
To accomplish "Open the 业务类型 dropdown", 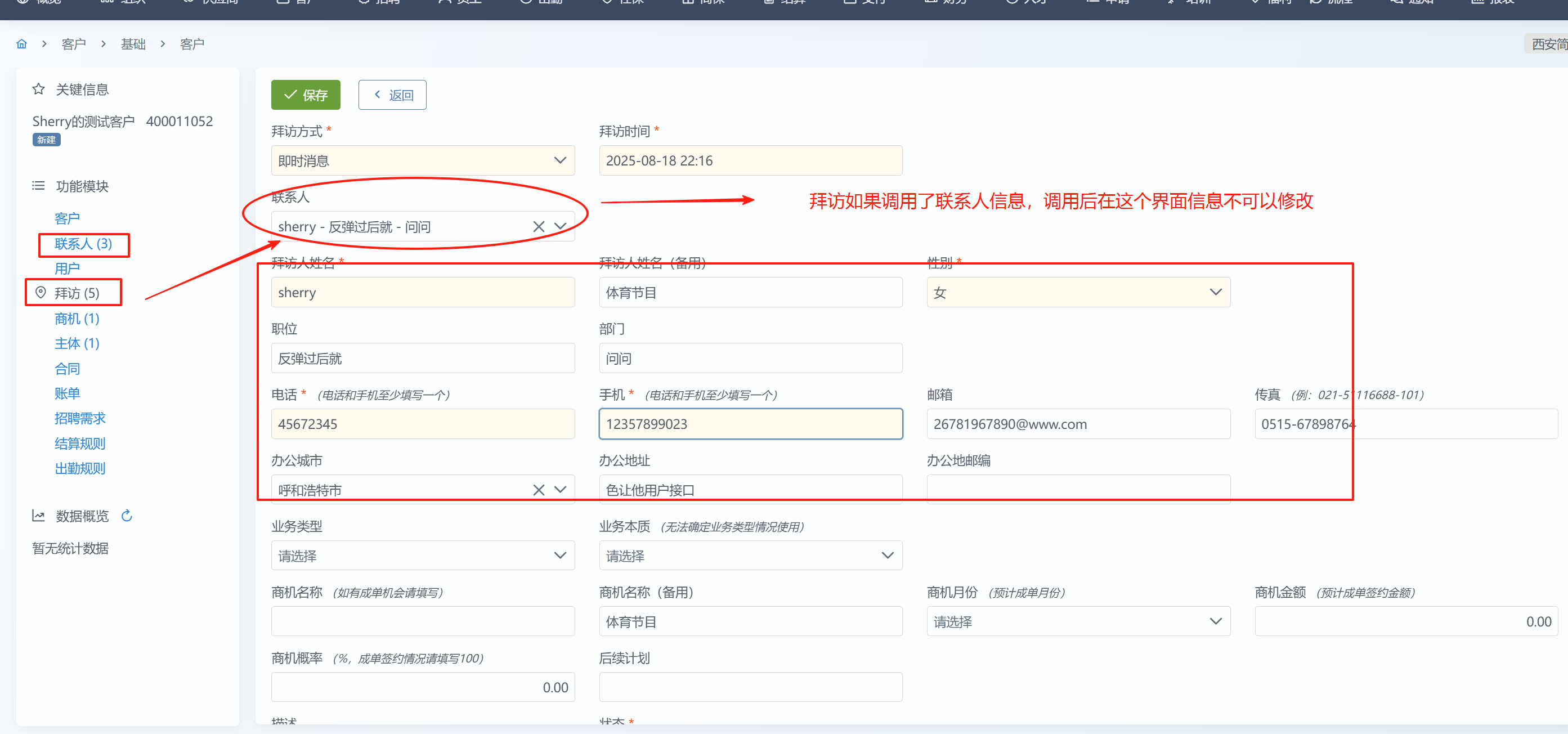I will pos(423,556).
